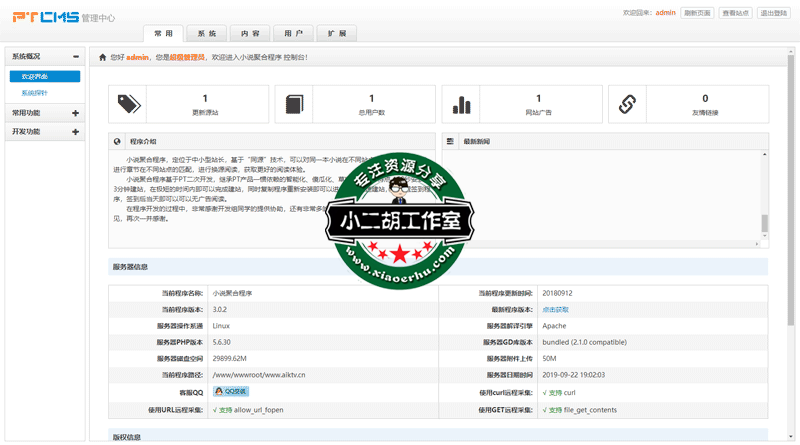Expand the 开发功能 sidebar section
Viewport: 800px width, 445px height.
pyautogui.click(x=76, y=131)
